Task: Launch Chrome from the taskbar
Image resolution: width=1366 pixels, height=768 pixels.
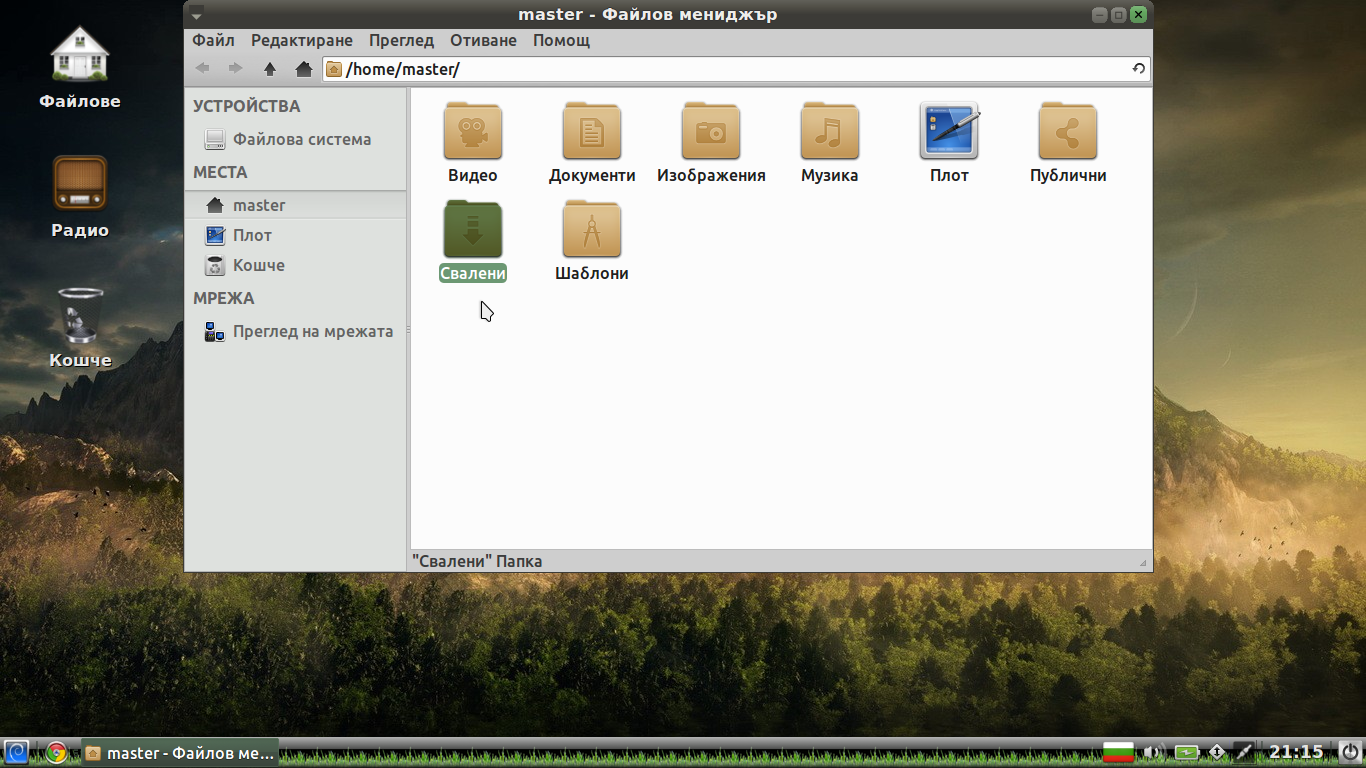Action: (x=56, y=752)
